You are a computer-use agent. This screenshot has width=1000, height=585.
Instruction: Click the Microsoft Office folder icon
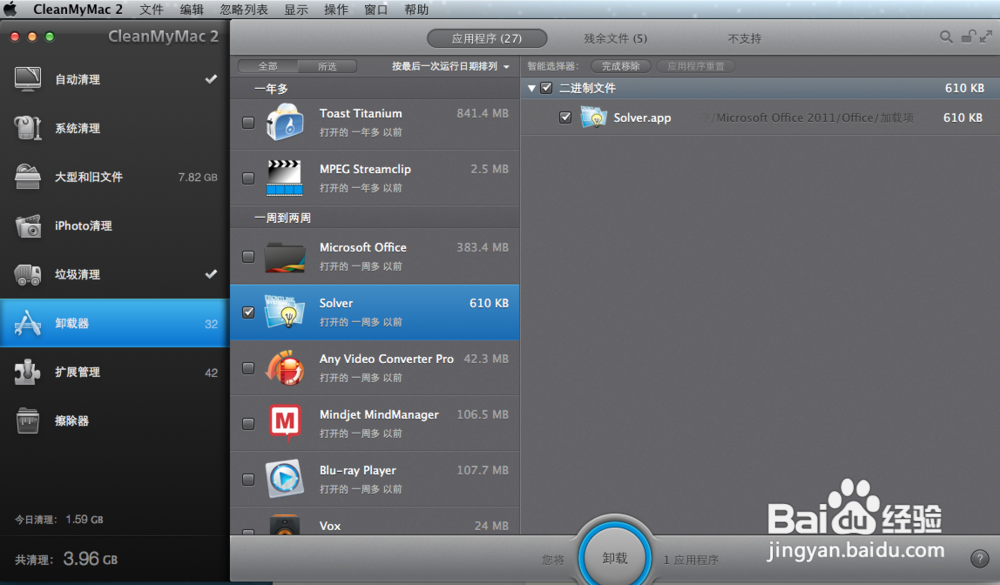click(x=284, y=256)
